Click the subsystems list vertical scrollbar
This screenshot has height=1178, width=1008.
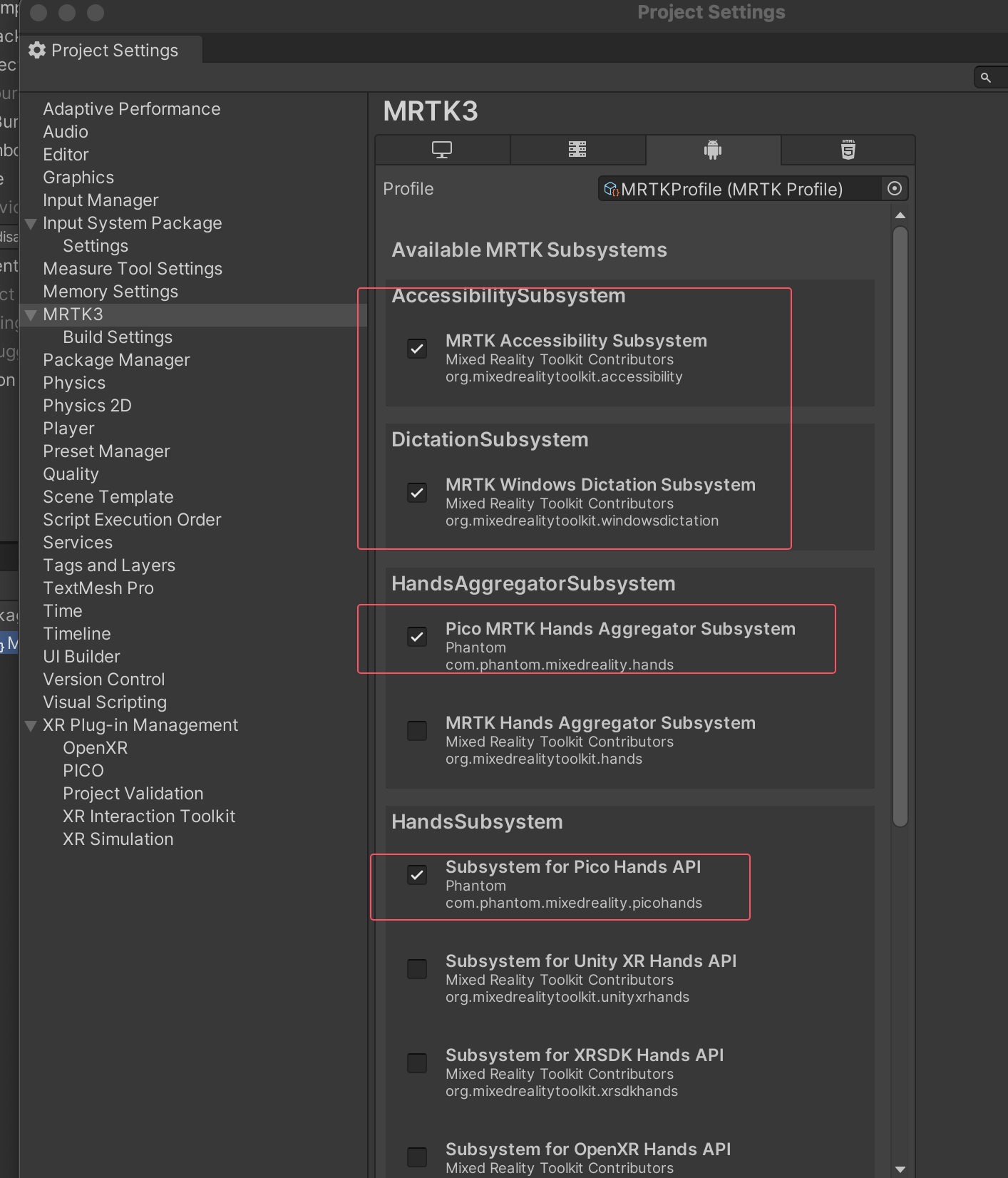tap(900, 526)
